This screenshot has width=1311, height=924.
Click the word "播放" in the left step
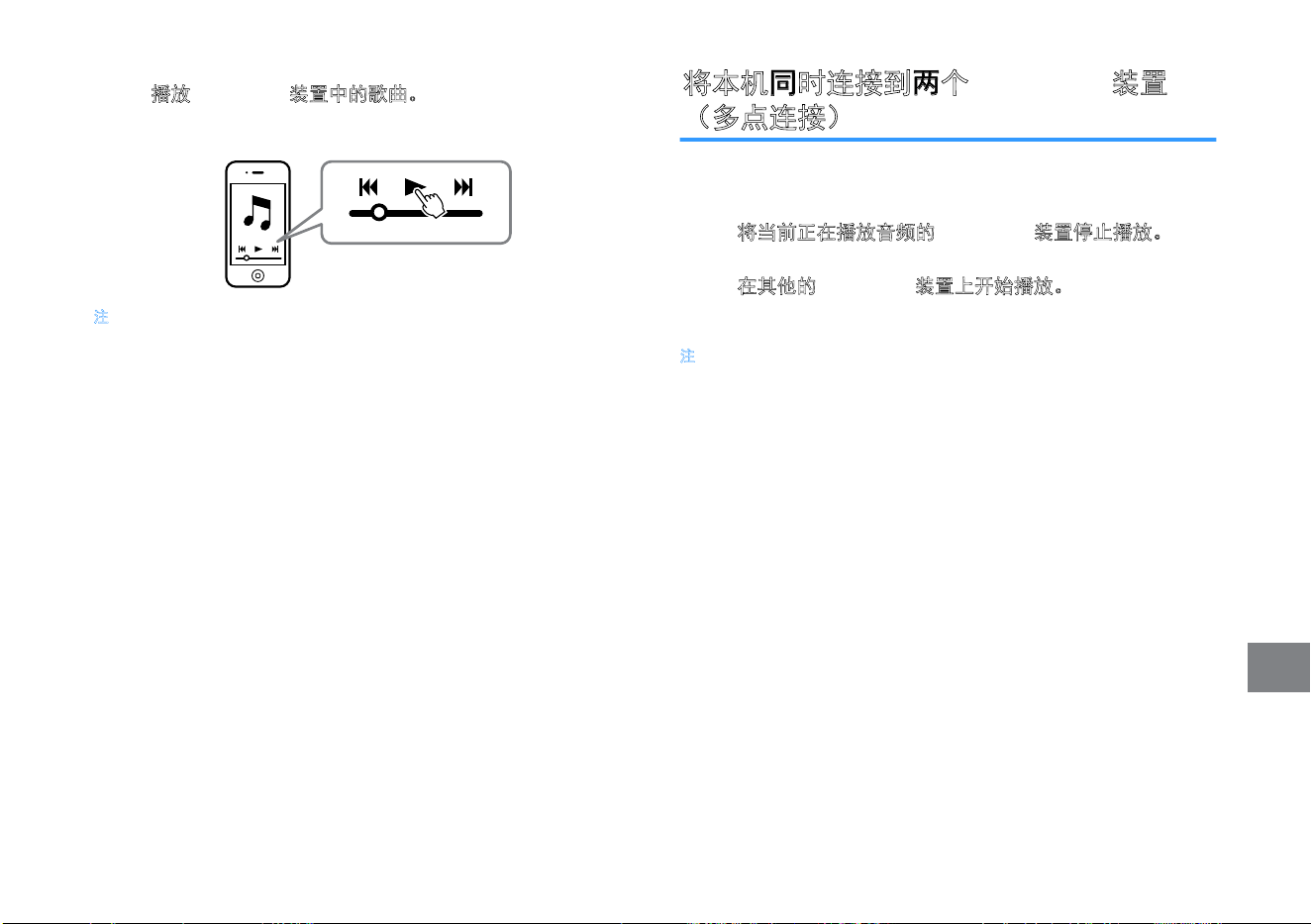[170, 94]
